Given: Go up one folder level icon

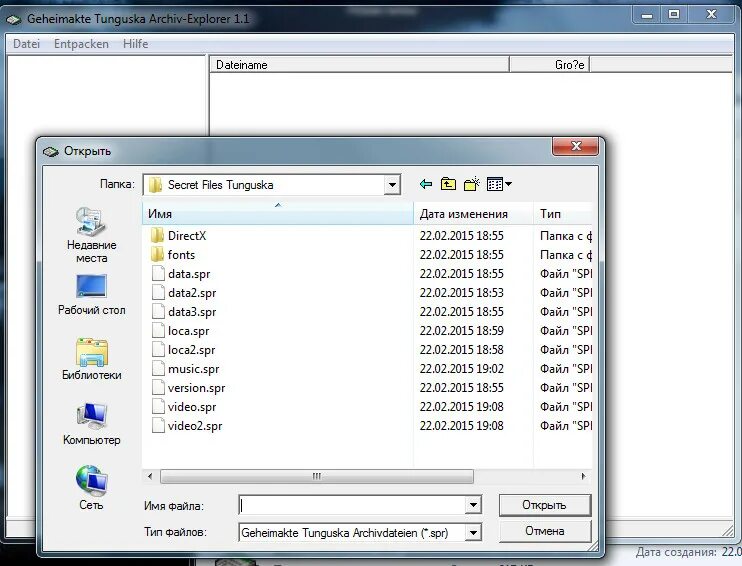Looking at the screenshot, I should (448, 184).
